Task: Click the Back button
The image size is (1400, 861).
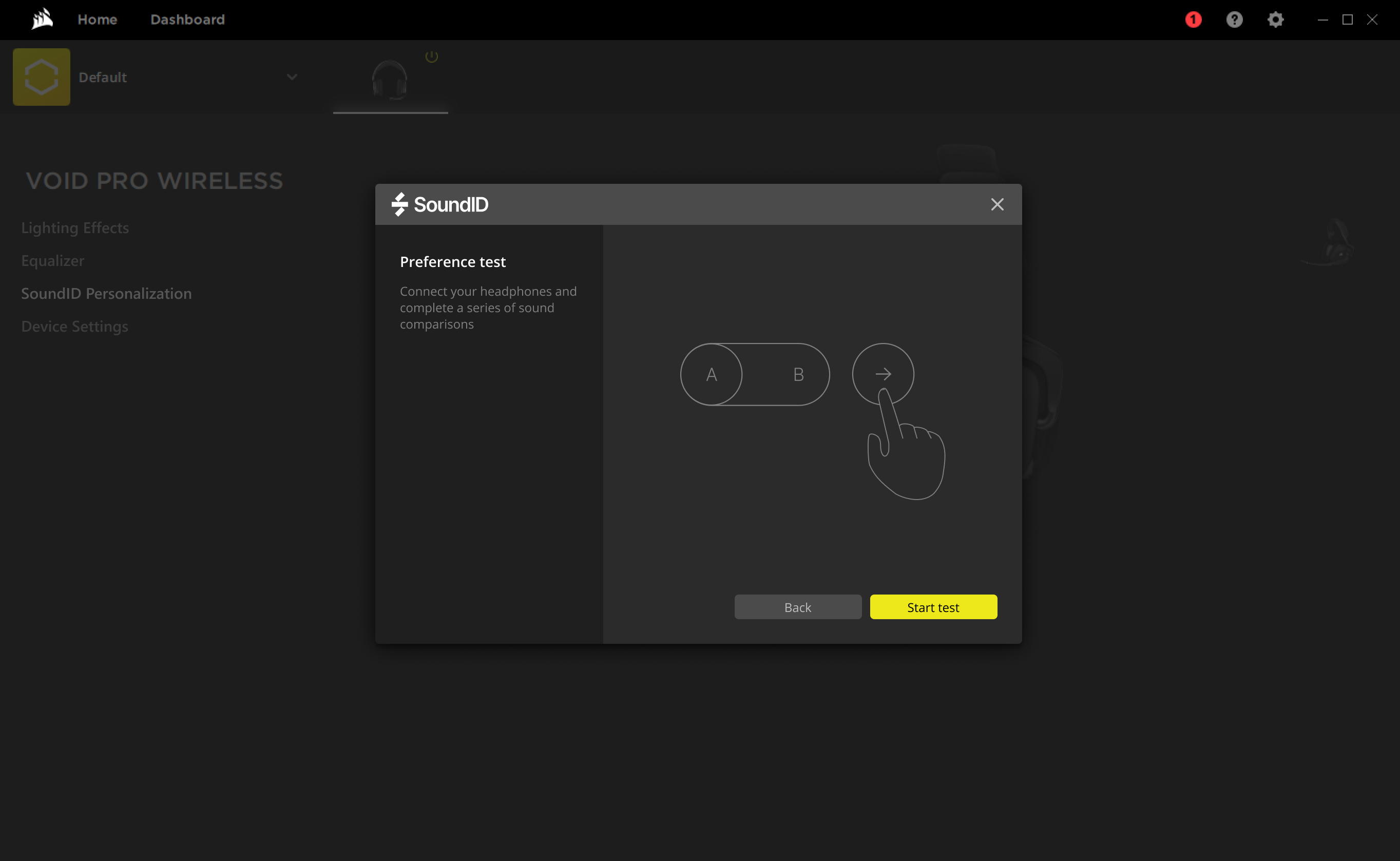Action: 798,607
